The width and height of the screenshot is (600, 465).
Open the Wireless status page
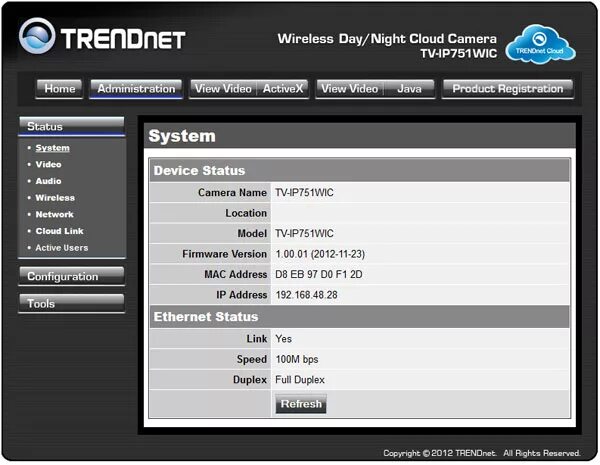(55, 198)
